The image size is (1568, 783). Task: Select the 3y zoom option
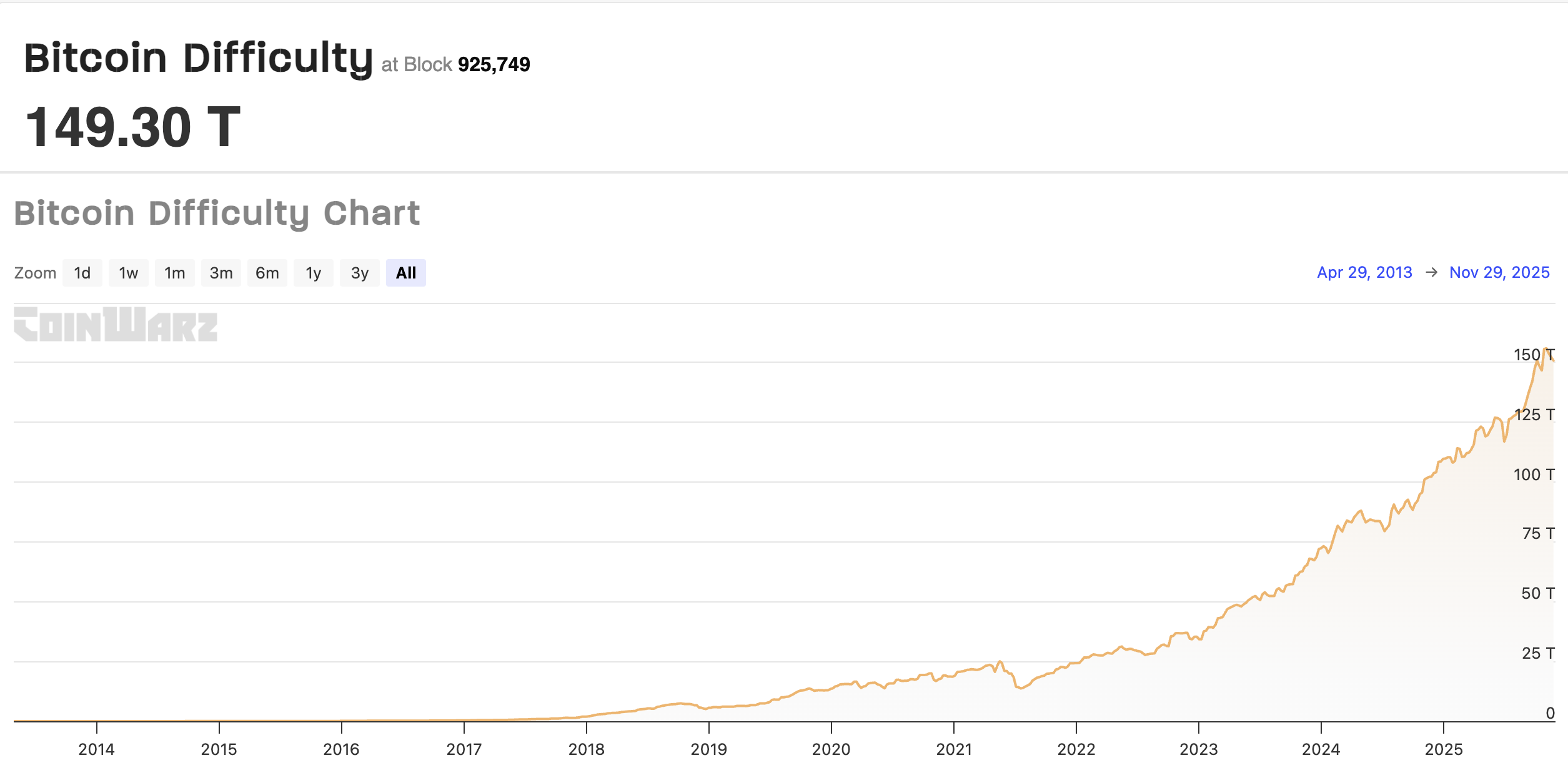click(359, 272)
